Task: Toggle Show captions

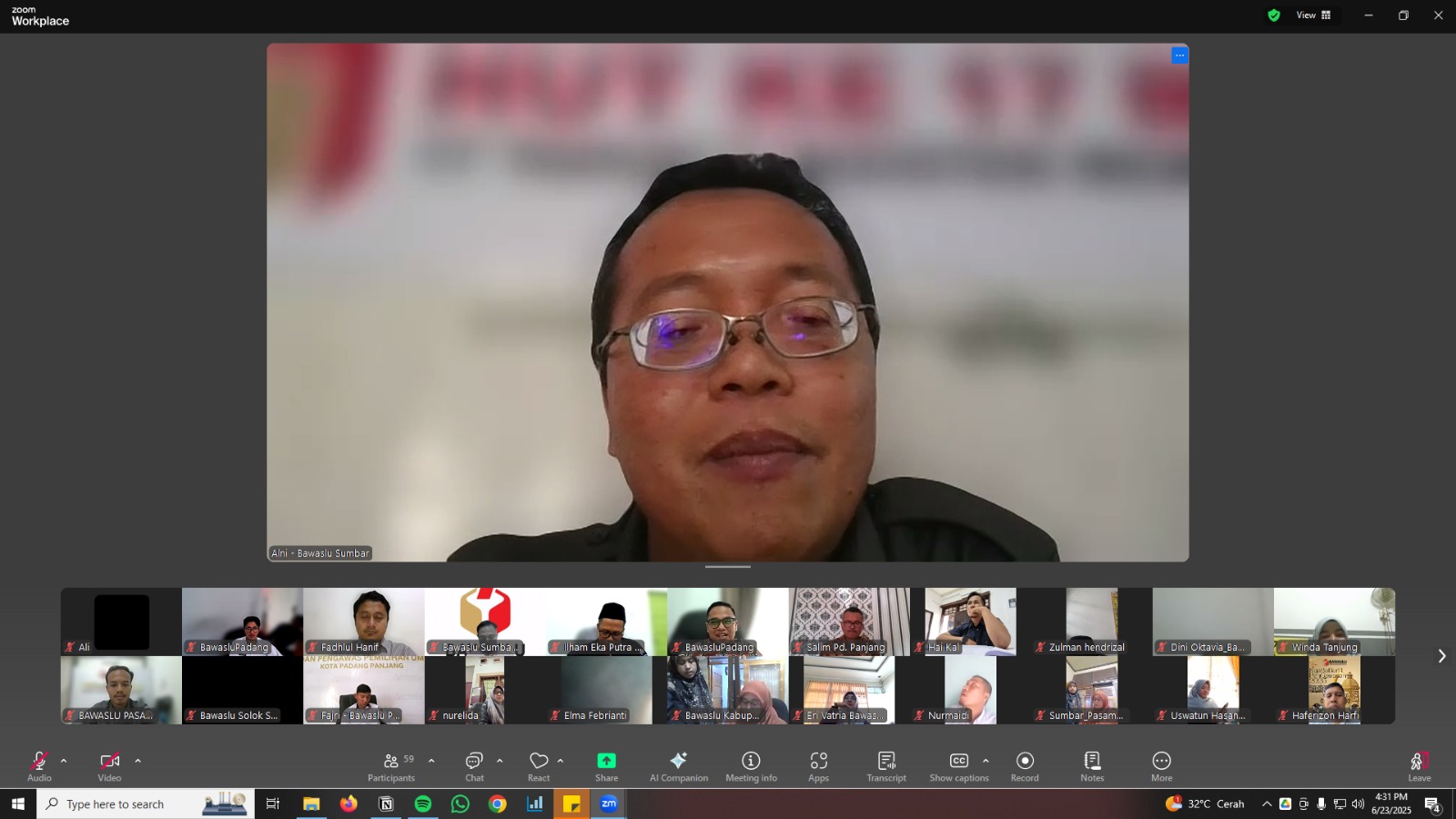Action: (958, 765)
